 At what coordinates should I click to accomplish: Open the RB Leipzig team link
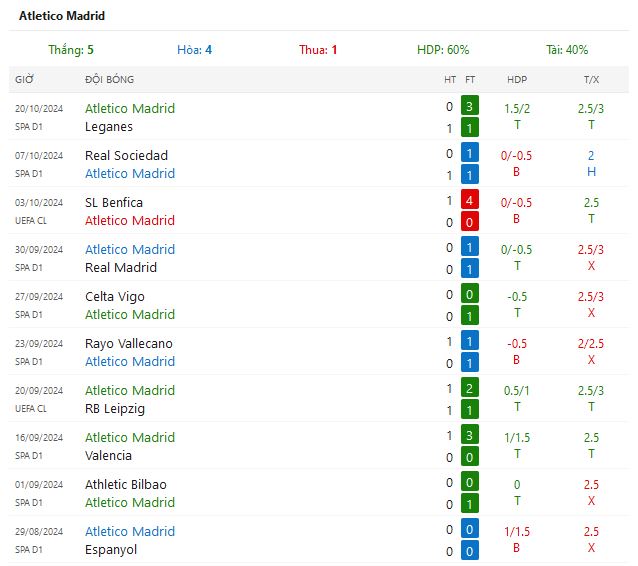(115, 409)
